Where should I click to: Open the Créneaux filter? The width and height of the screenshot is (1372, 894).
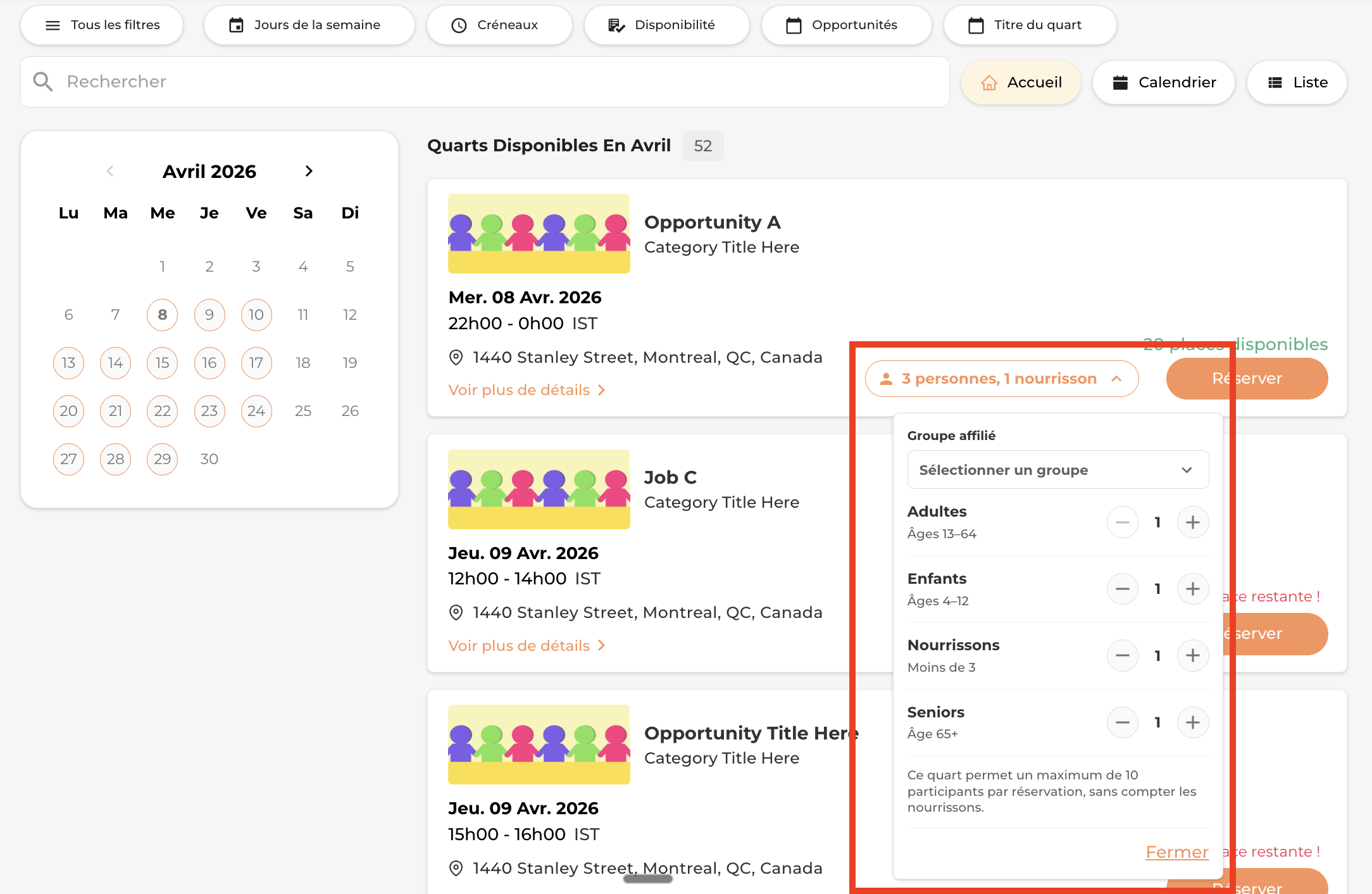pos(499,25)
